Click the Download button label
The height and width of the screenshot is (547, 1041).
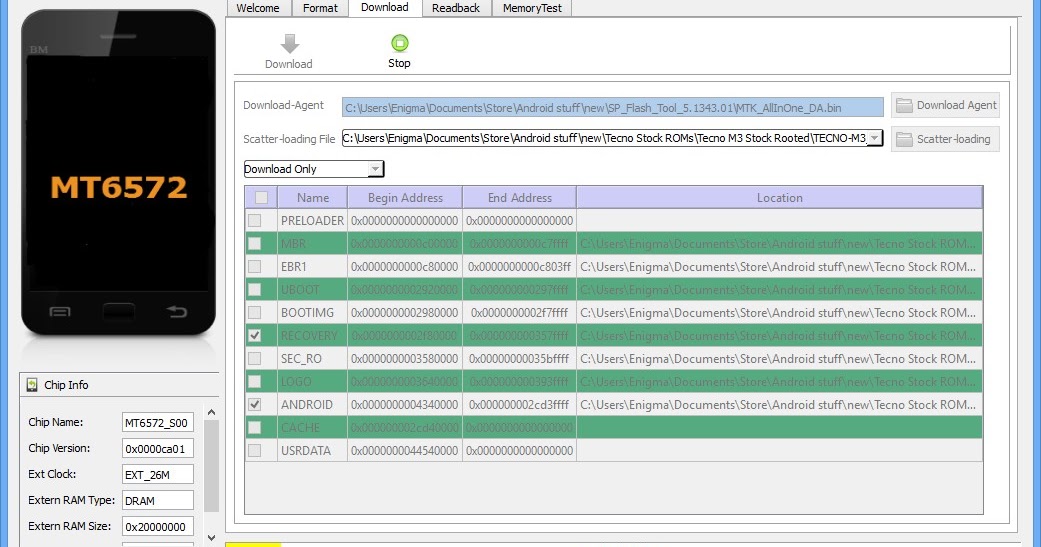289,64
